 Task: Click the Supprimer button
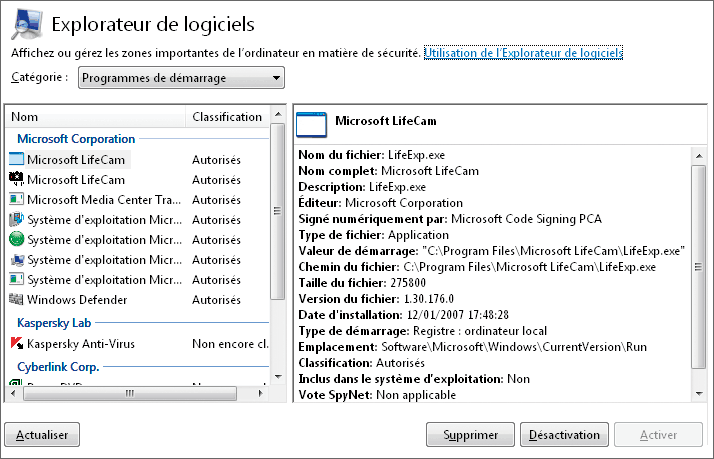(470, 435)
